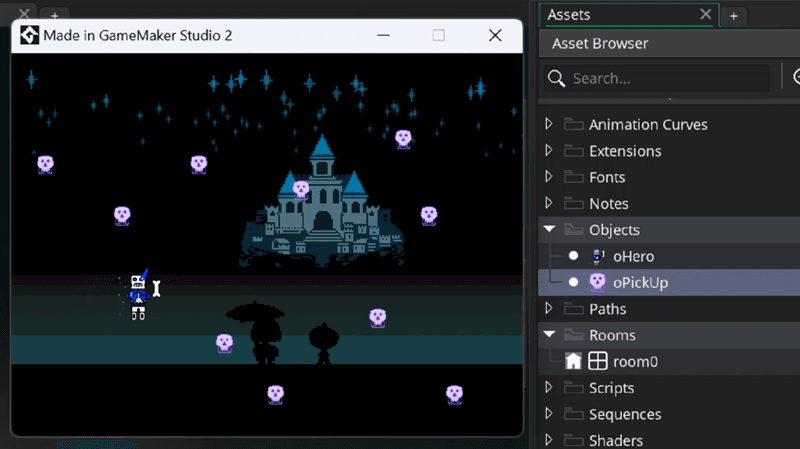
Task: Click the GameMaker logo in title bar
Action: click(x=30, y=35)
